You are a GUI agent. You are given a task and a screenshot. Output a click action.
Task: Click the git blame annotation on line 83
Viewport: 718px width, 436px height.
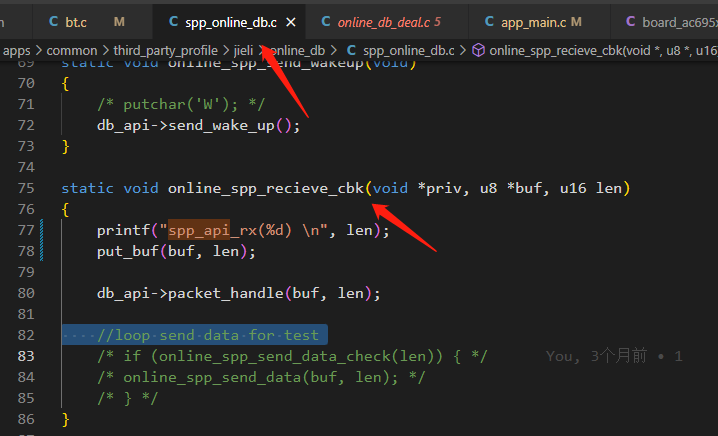pos(614,356)
